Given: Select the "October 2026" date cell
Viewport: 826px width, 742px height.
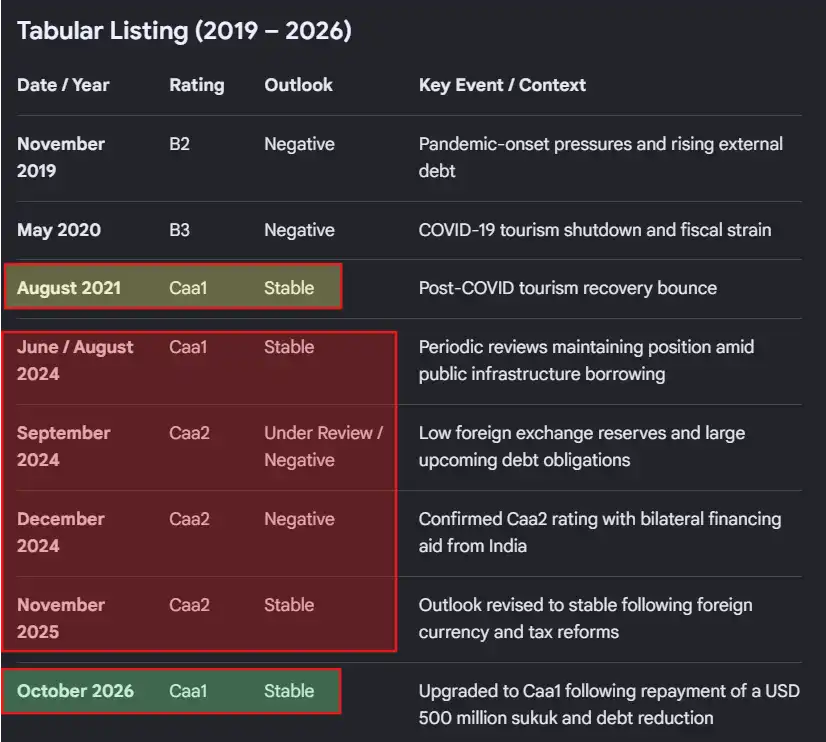Looking at the screenshot, I should (75, 690).
